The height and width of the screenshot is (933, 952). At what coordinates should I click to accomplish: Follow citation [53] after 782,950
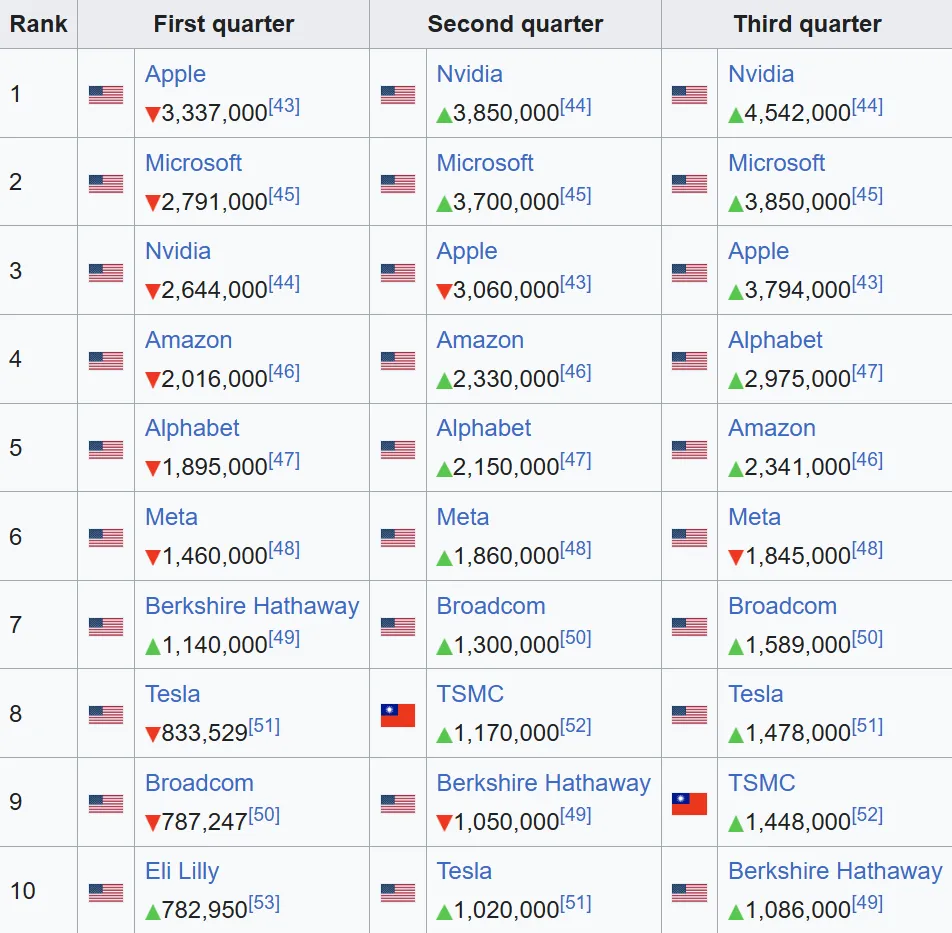264,903
